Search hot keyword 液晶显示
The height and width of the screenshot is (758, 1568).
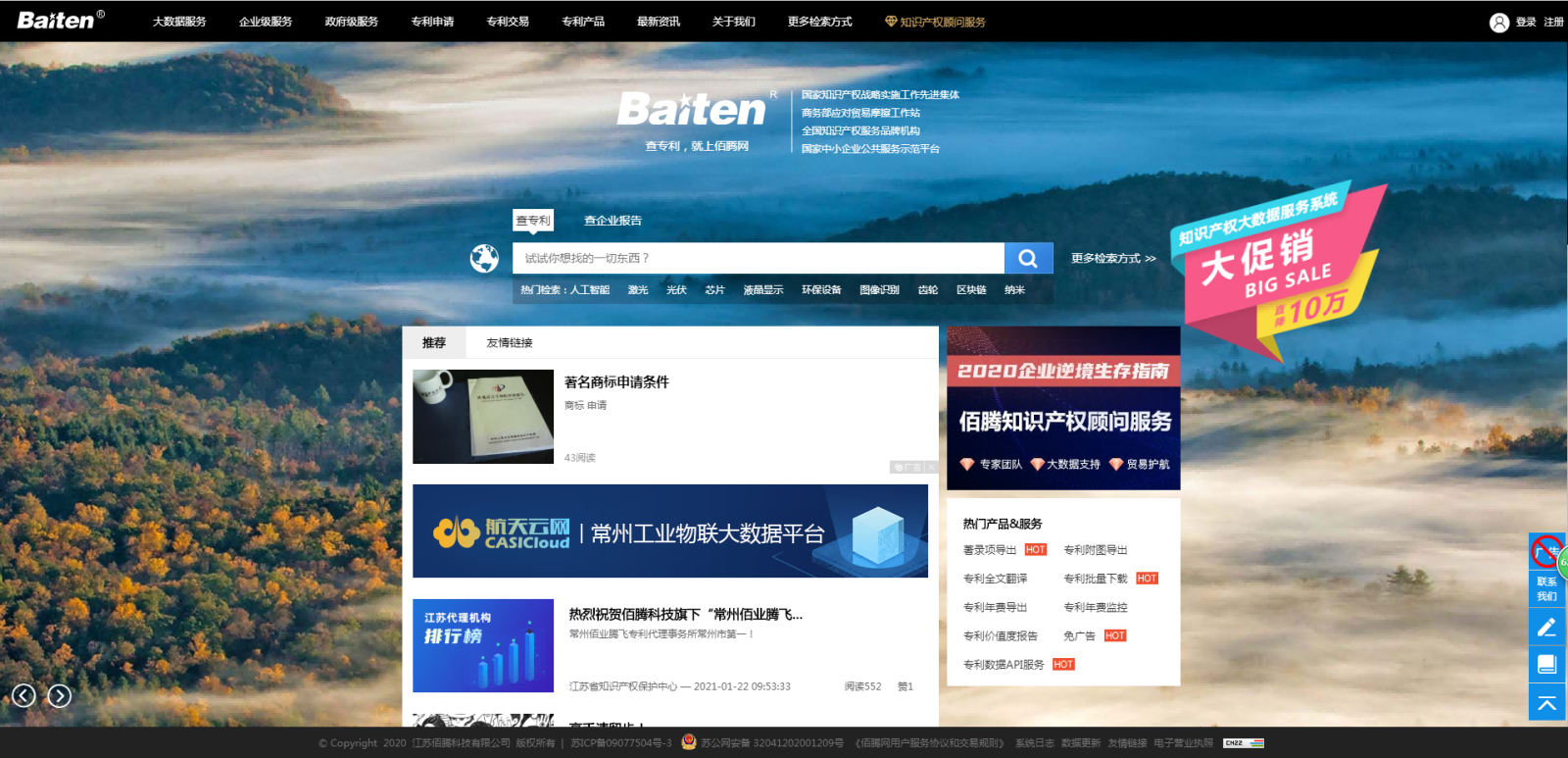(x=763, y=290)
